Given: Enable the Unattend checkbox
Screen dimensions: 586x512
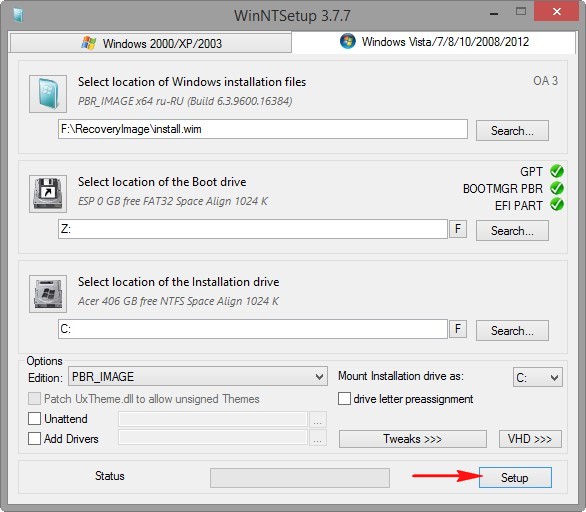Looking at the screenshot, I should pos(34,419).
